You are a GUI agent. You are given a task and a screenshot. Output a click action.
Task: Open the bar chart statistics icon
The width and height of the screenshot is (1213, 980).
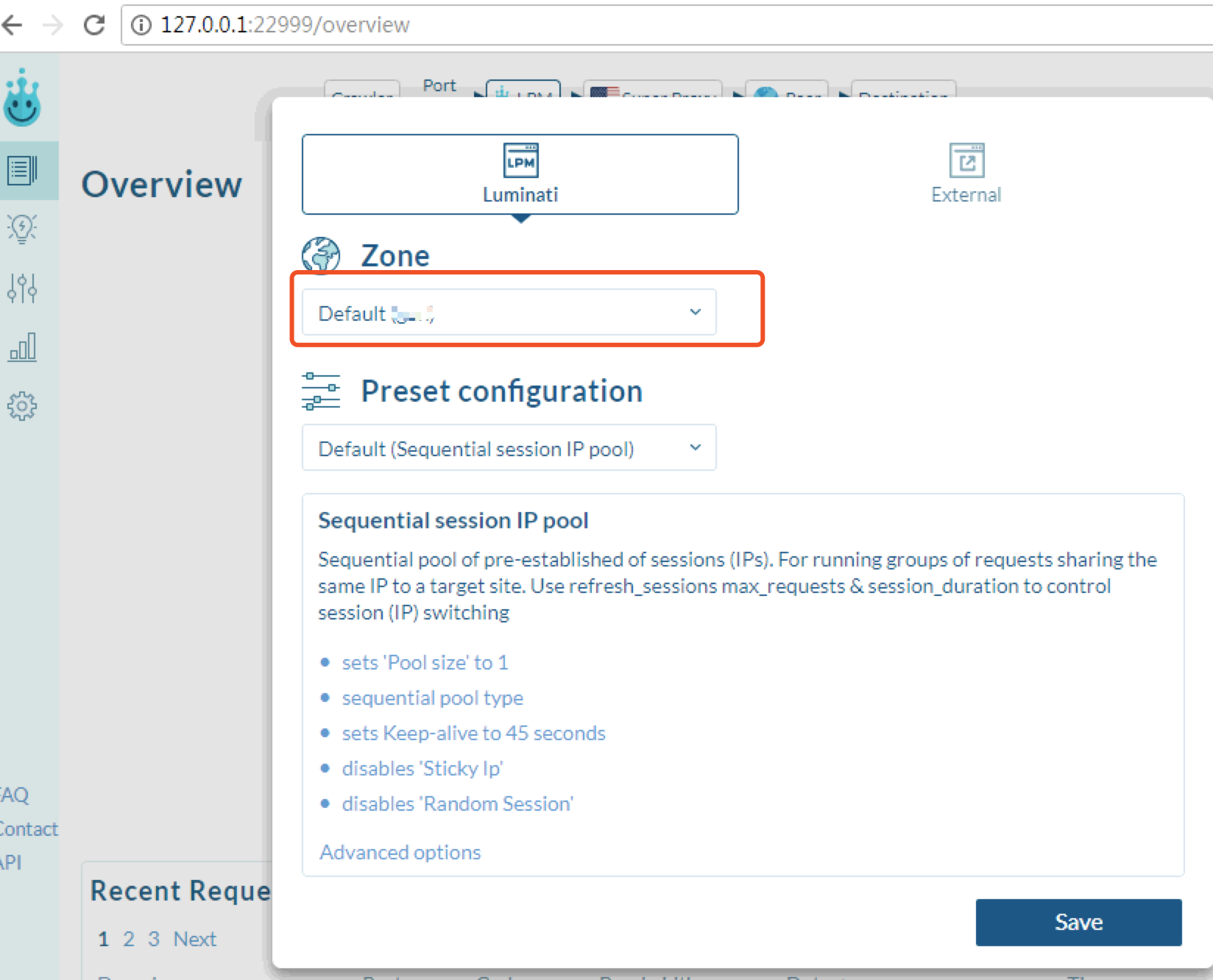[x=22, y=347]
